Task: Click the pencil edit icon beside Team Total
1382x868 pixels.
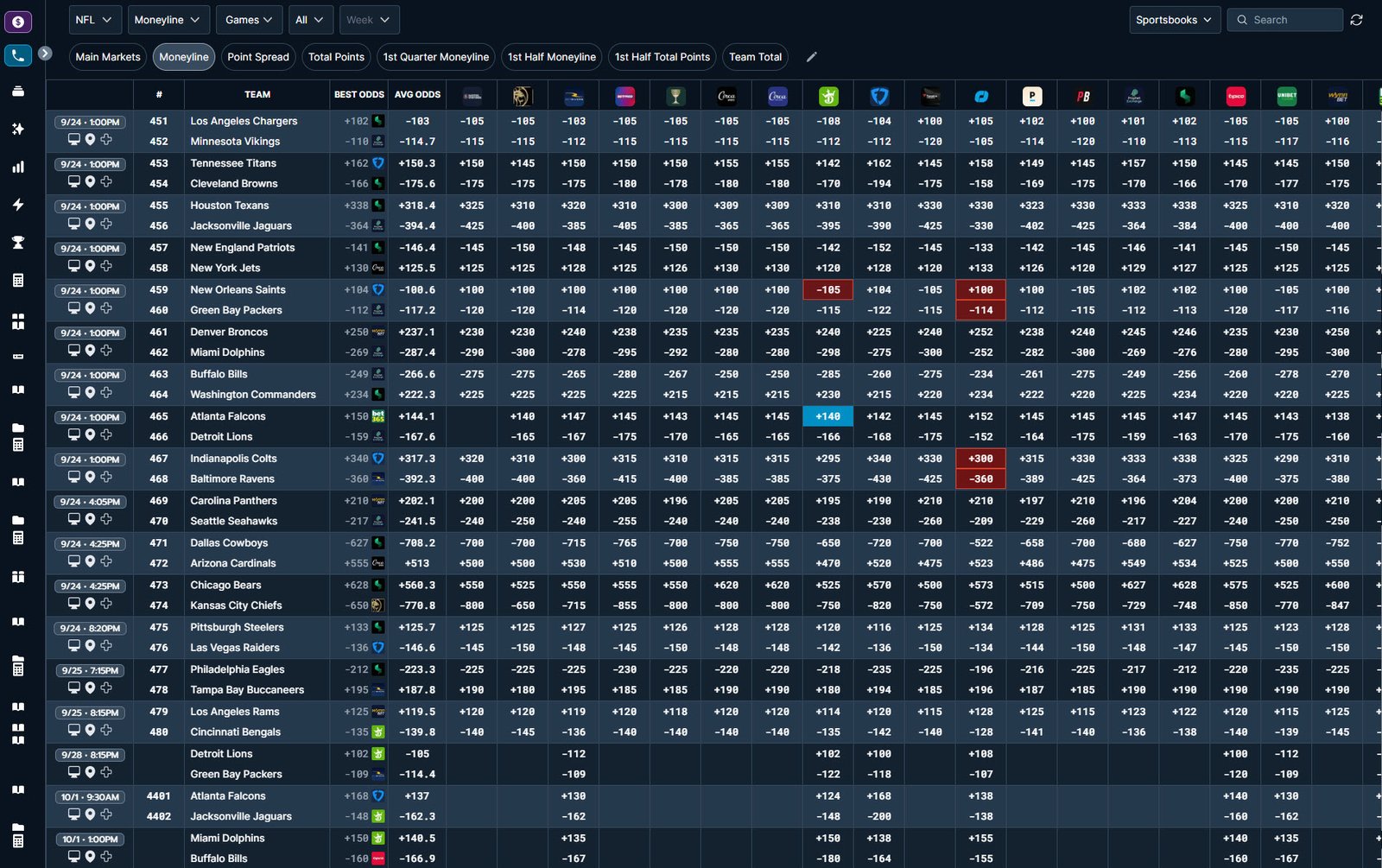Action: 811,57
